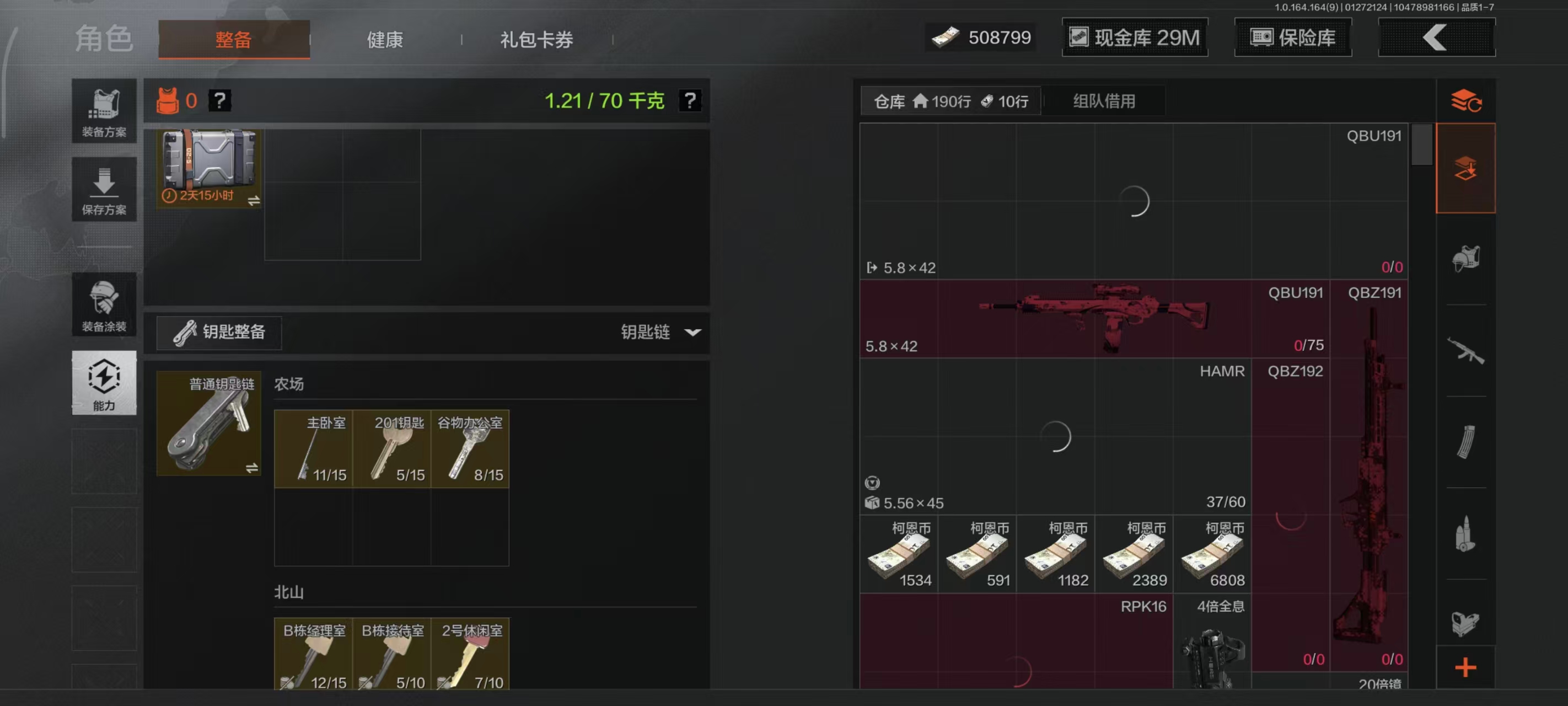Select the 能力 ability icon
The height and width of the screenshot is (706, 1568).
point(104,383)
